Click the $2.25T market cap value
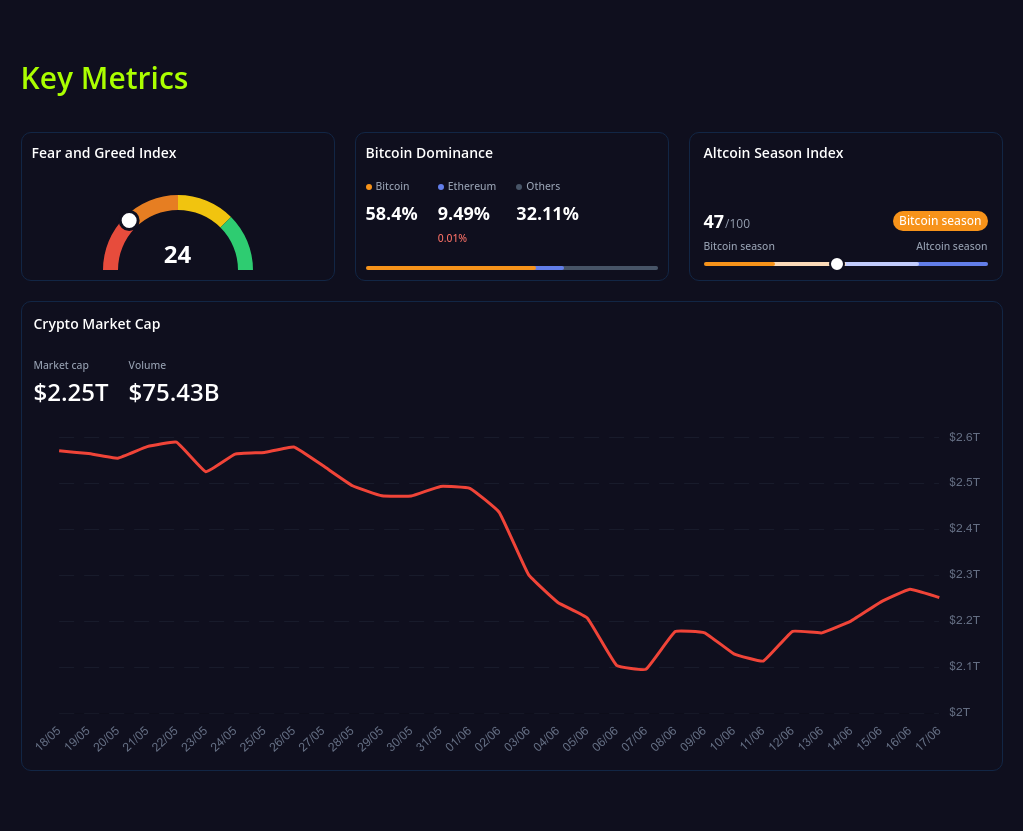The height and width of the screenshot is (831, 1023). click(x=70, y=393)
